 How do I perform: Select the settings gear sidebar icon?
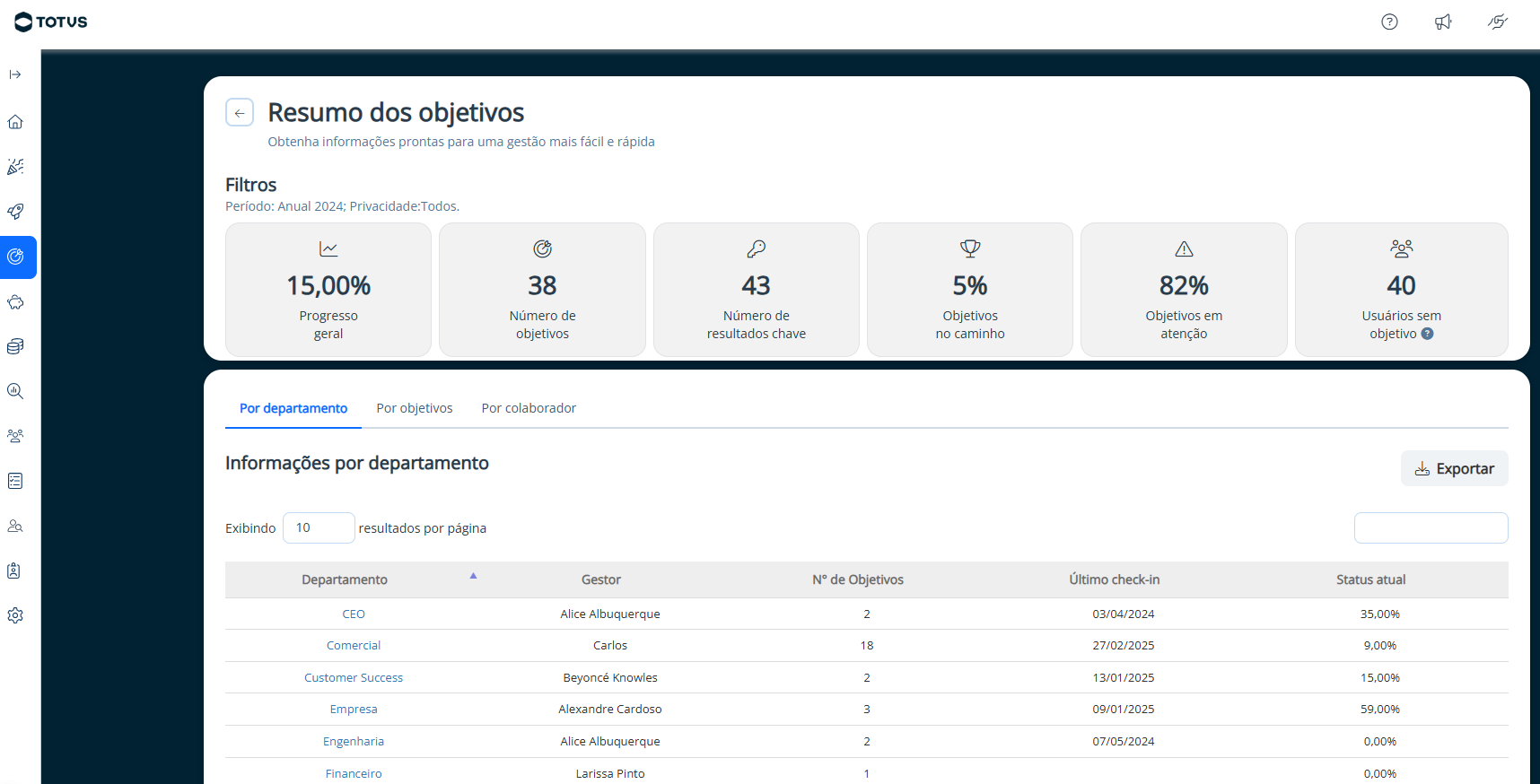pos(15,615)
